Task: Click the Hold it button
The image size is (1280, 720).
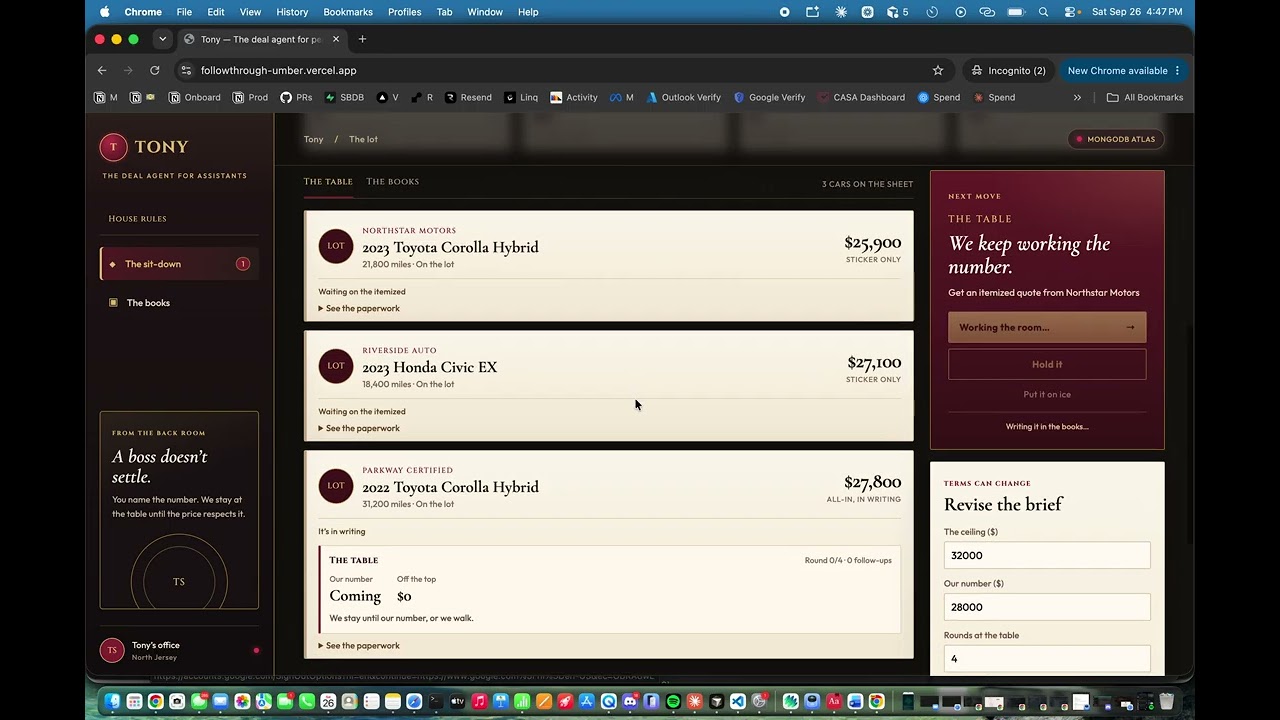Action: [1047, 365]
